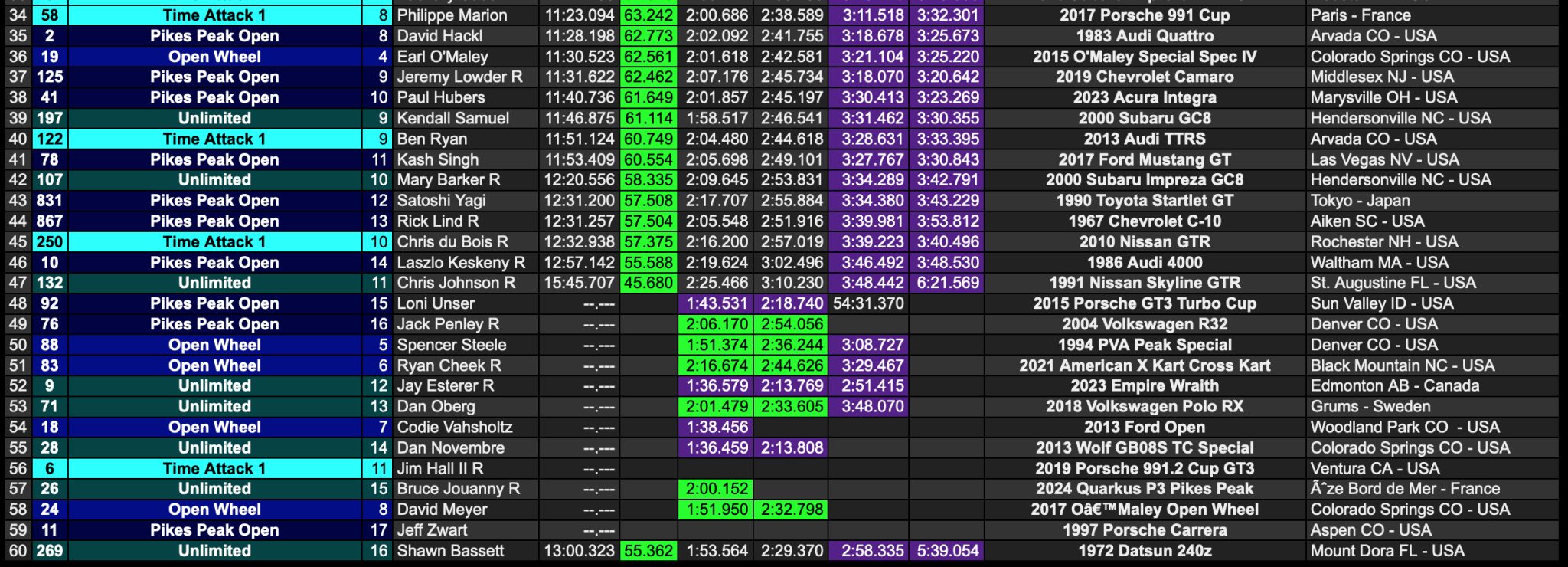Click the purple 1:36.459 sector time
This screenshot has width=1568, height=567.
pos(717,447)
